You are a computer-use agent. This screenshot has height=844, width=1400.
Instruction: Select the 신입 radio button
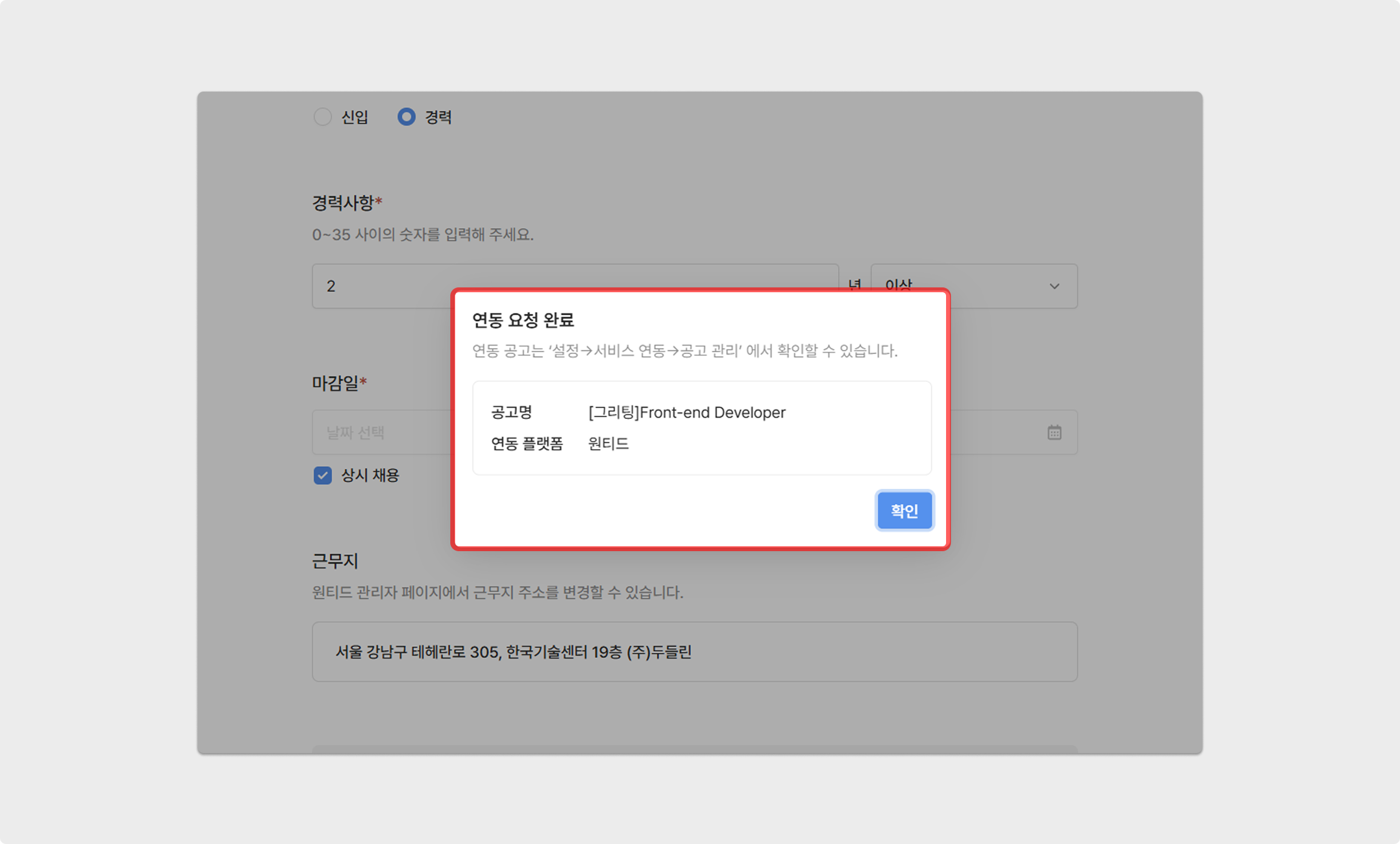pyautogui.click(x=322, y=116)
